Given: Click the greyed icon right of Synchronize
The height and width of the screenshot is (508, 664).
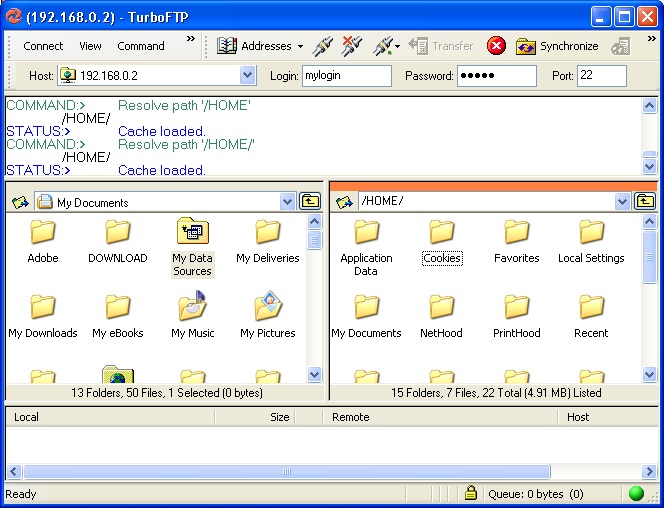Looking at the screenshot, I should (x=620, y=46).
